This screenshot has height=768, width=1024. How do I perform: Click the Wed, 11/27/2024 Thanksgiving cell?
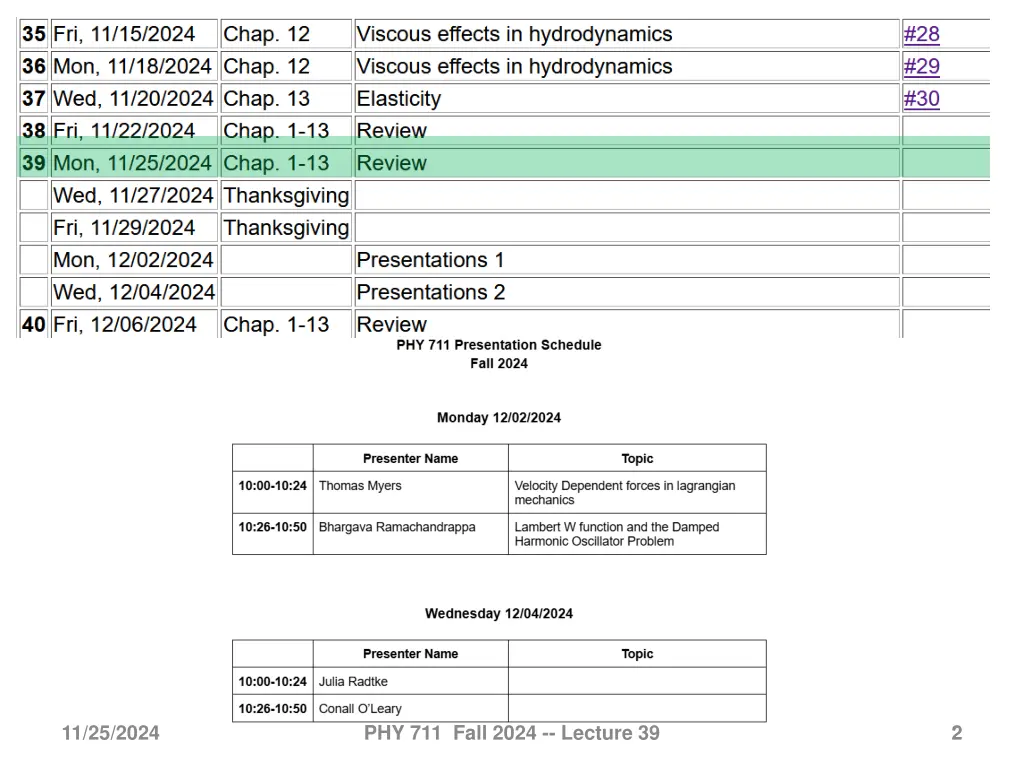[286, 195]
